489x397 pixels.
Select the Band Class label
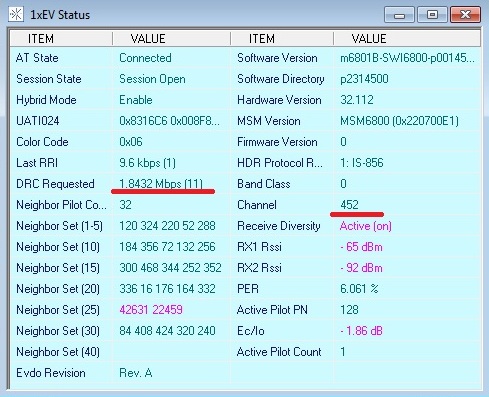coord(264,184)
